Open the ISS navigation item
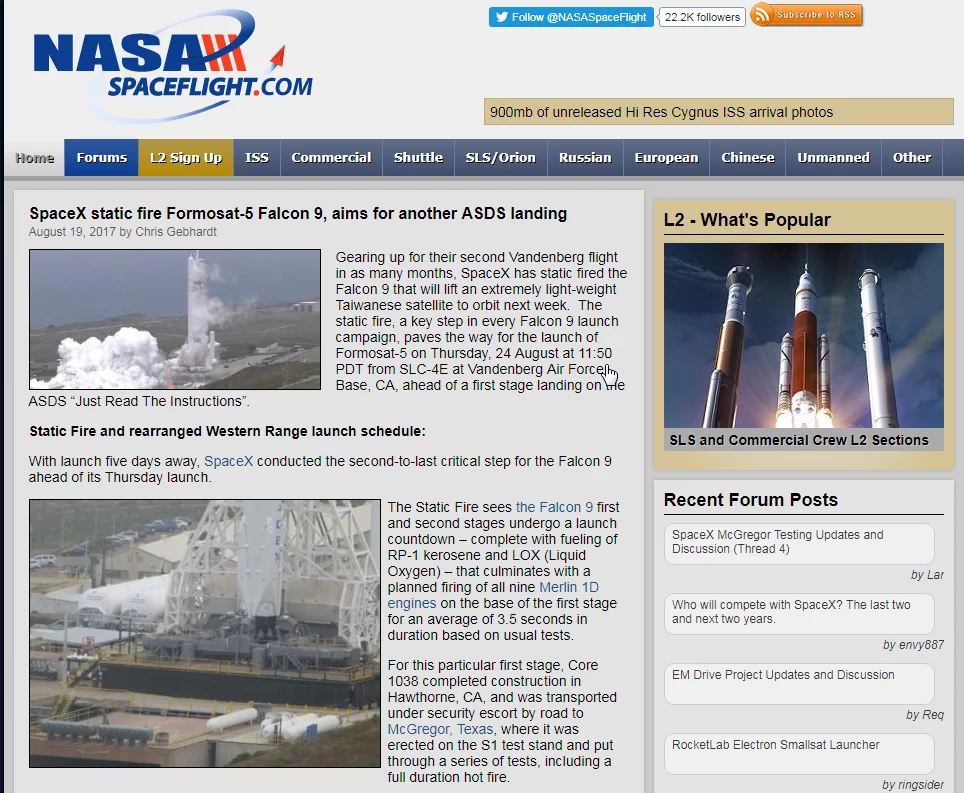The width and height of the screenshot is (964, 793). [257, 158]
